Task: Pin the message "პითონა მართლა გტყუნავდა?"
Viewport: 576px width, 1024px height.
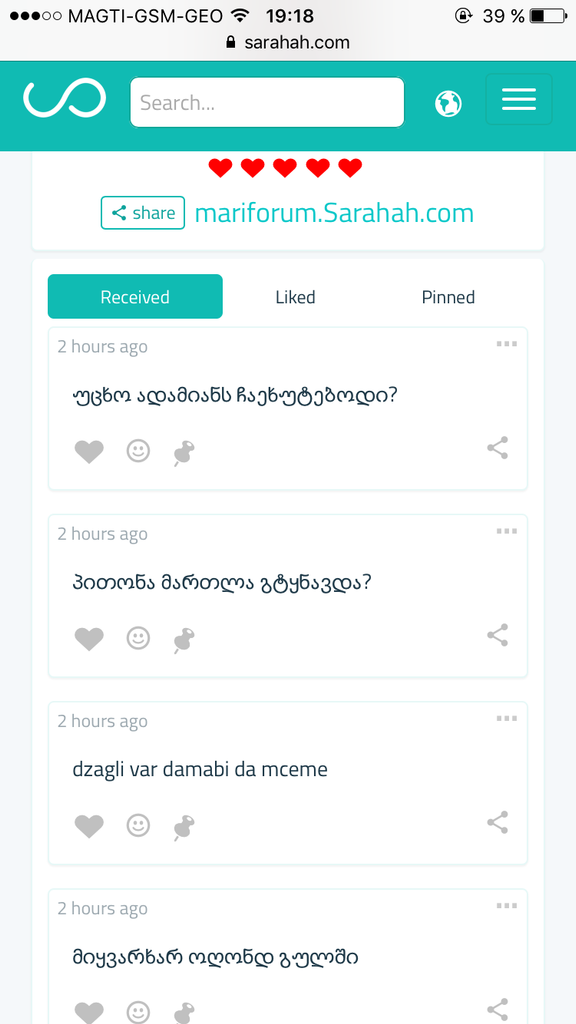Action: pos(183,638)
